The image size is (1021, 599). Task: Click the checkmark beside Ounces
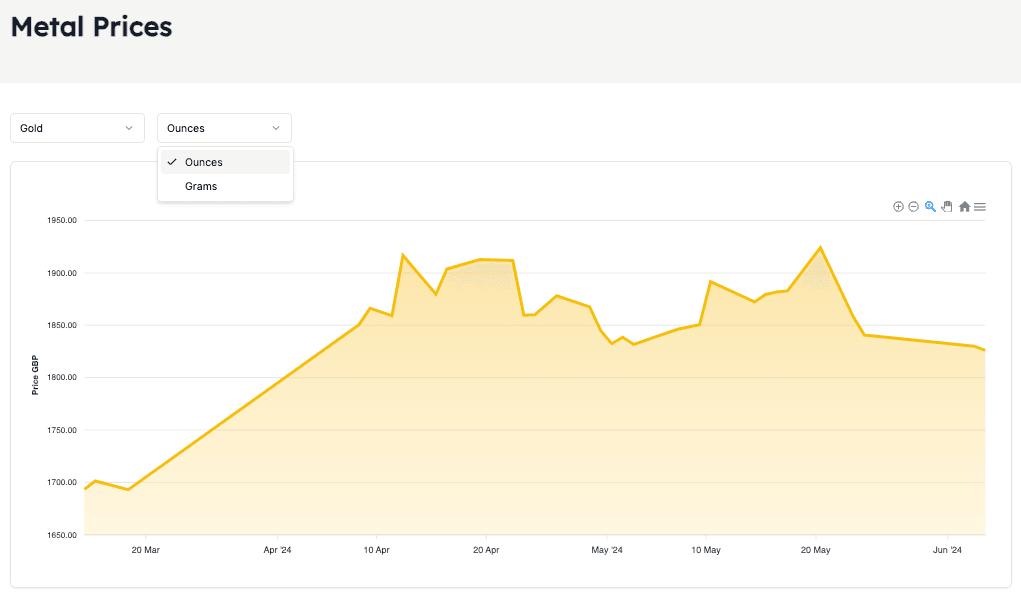coord(173,162)
